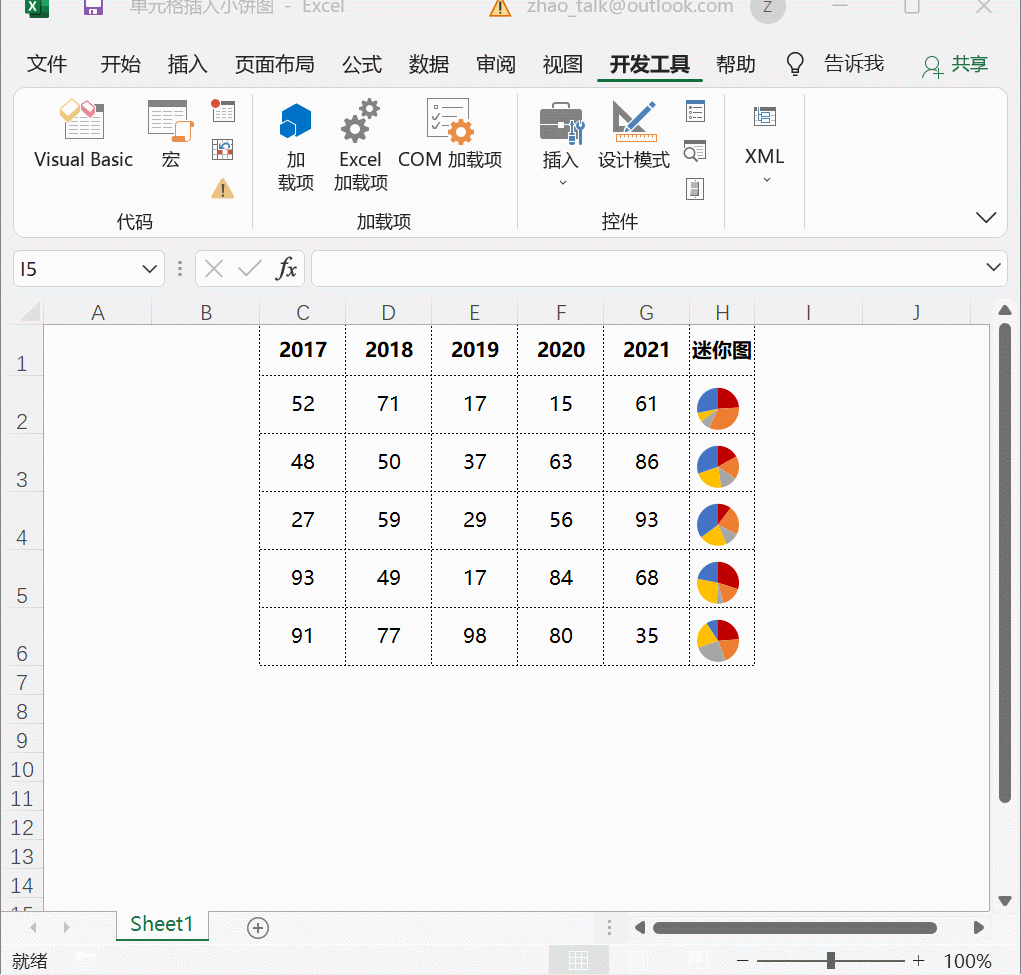Click the next sheet navigation arrow
The height and width of the screenshot is (975, 1021).
(66, 927)
